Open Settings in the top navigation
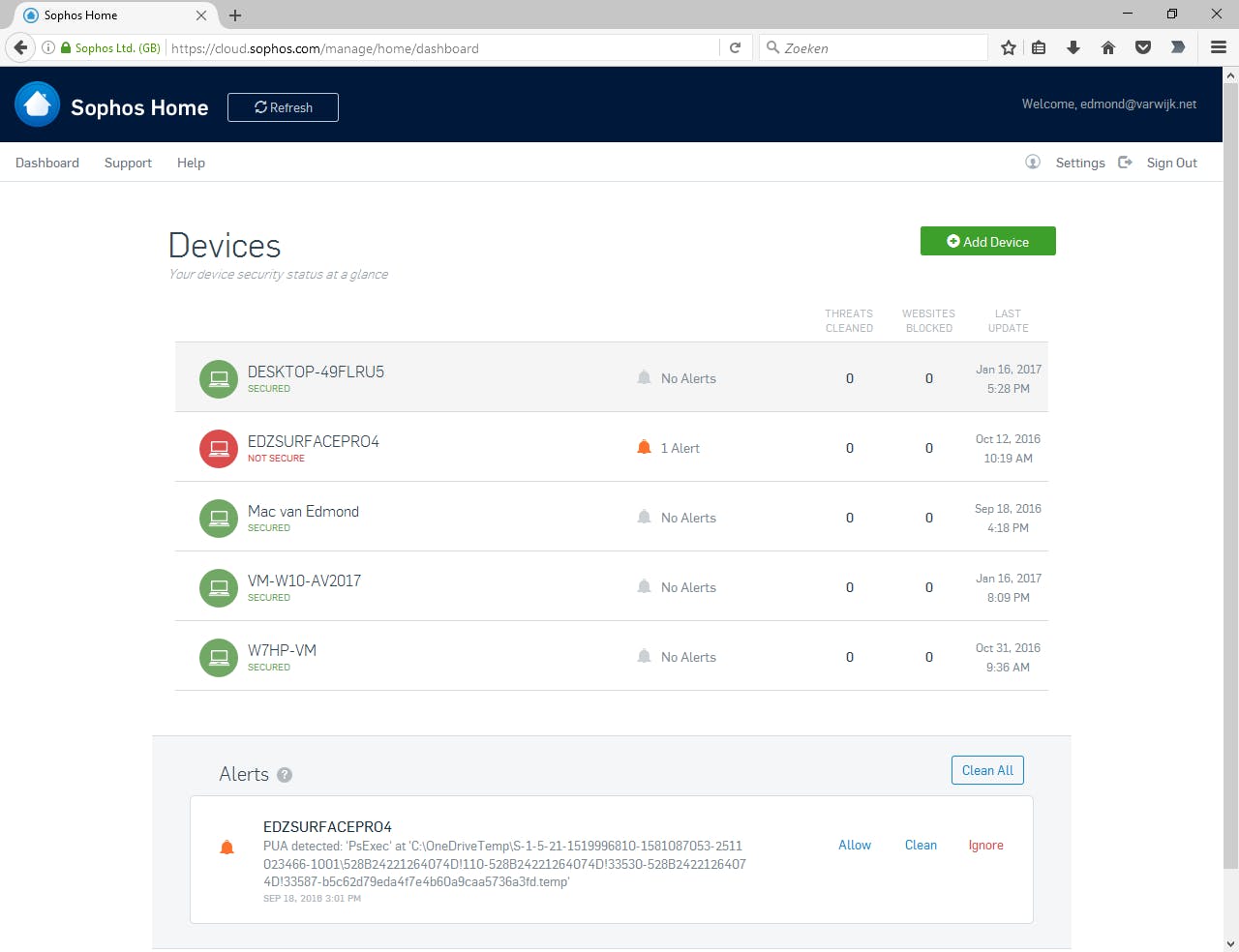Image resolution: width=1239 pixels, height=952 pixels. (x=1080, y=163)
